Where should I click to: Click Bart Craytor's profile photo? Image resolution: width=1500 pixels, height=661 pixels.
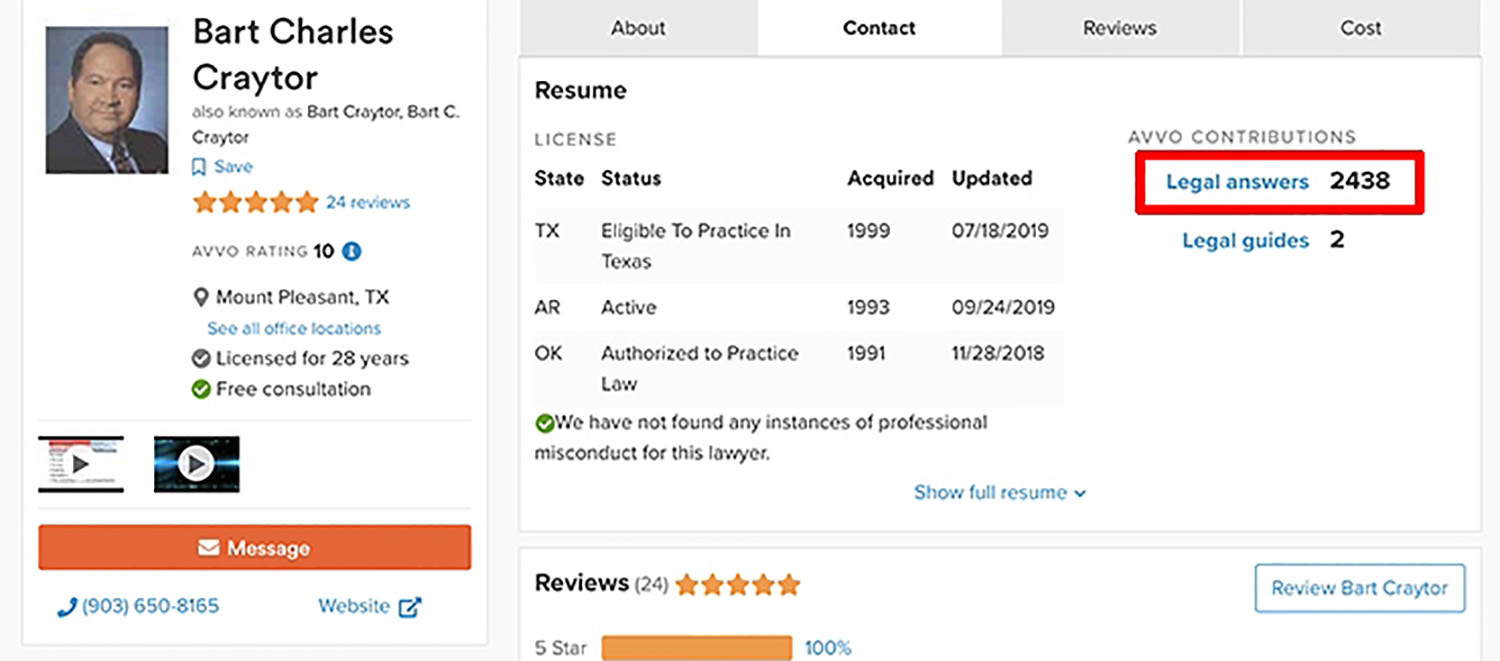point(105,98)
